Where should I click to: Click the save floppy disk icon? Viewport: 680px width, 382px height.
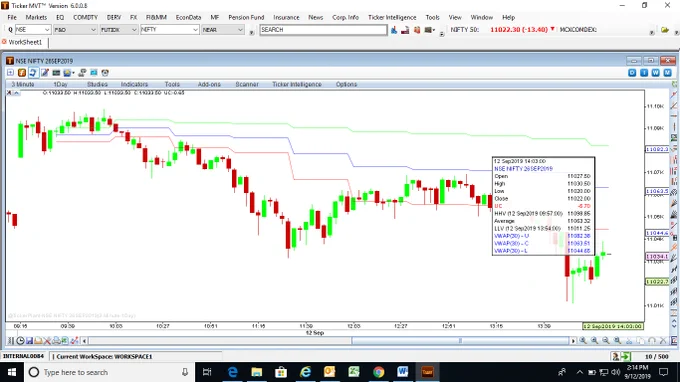pos(29,341)
